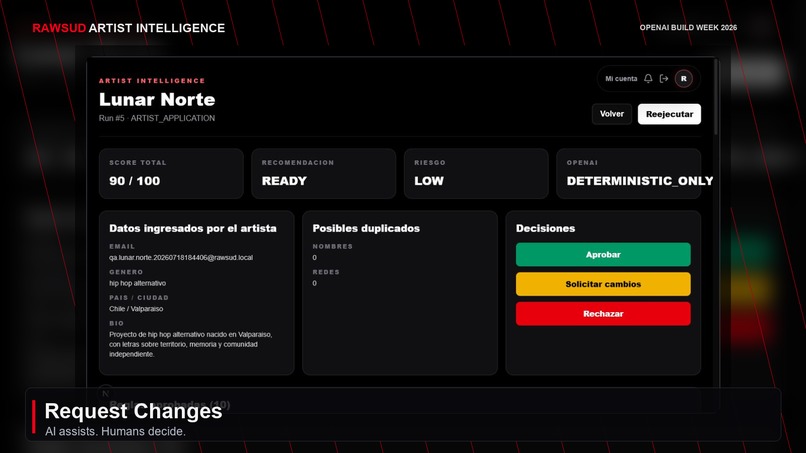The height and width of the screenshot is (453, 806).
Task: Open the notifications bell icon
Action: 648,79
